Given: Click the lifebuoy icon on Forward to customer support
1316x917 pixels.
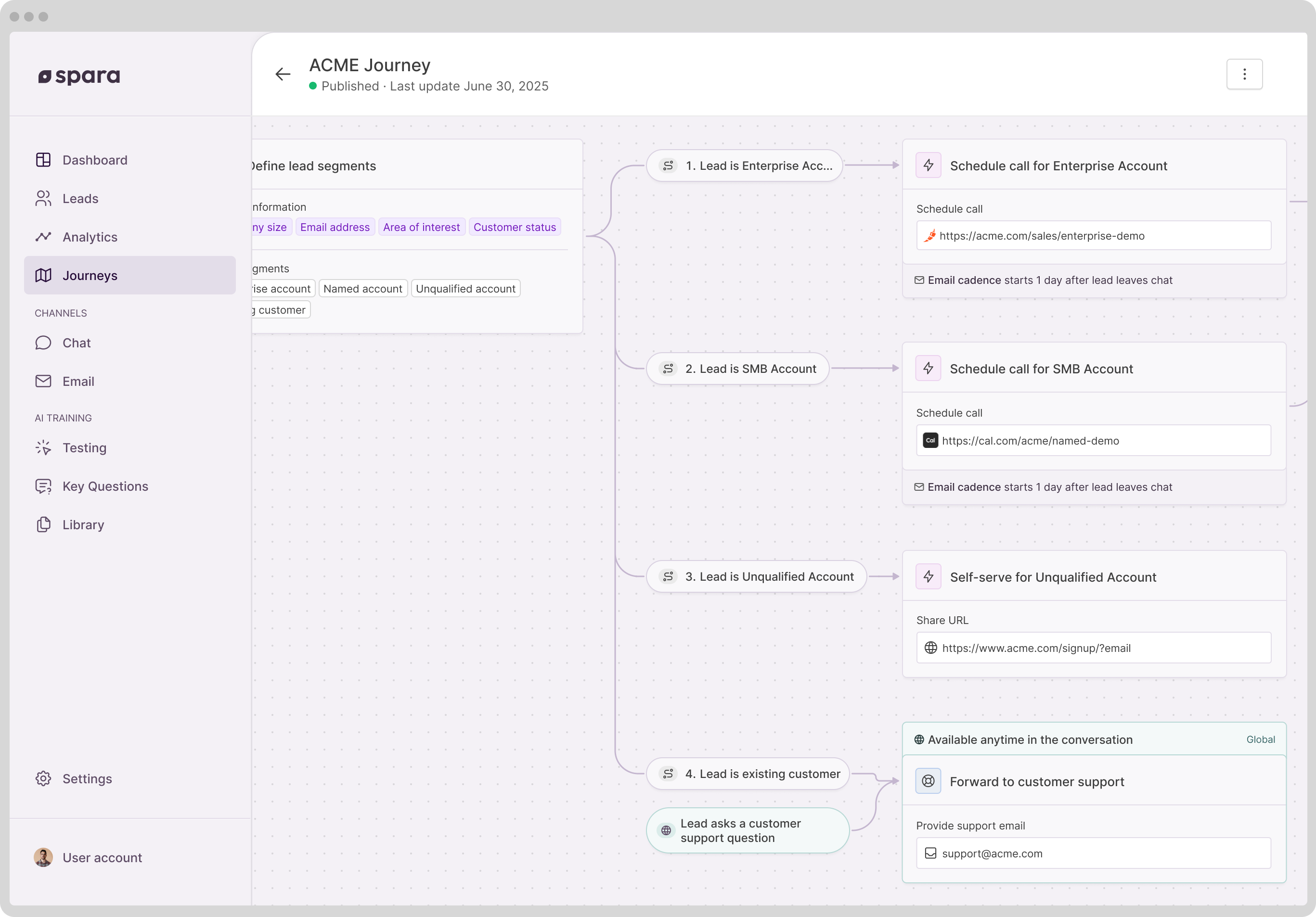Looking at the screenshot, I should [928, 781].
